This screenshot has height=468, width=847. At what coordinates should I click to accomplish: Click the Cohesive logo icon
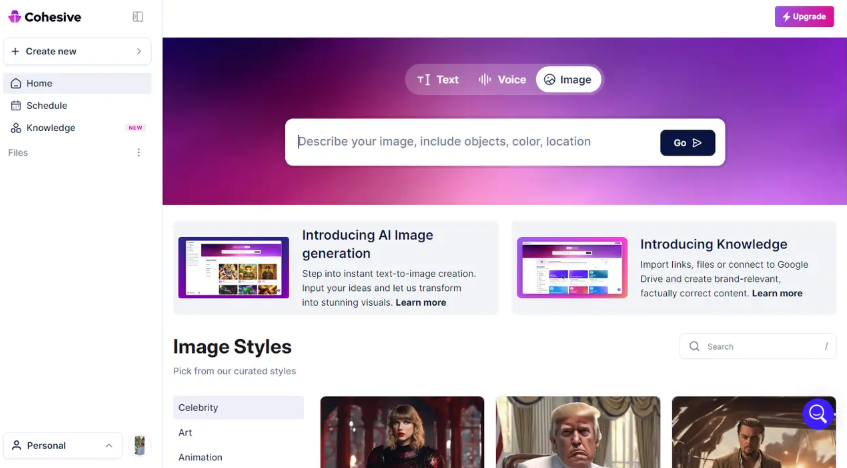click(x=15, y=17)
